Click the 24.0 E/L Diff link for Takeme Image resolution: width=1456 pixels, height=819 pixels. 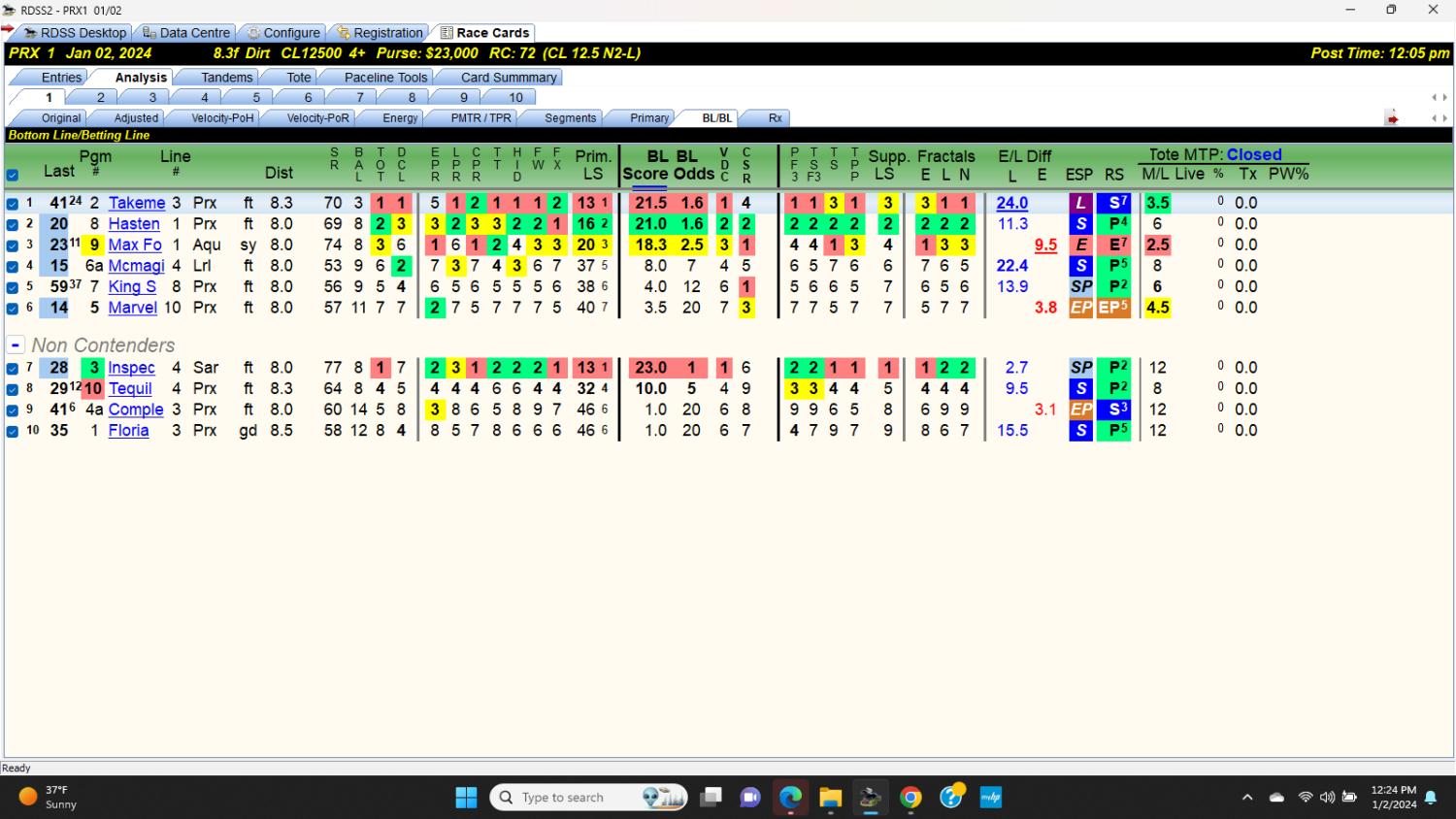pos(1011,203)
